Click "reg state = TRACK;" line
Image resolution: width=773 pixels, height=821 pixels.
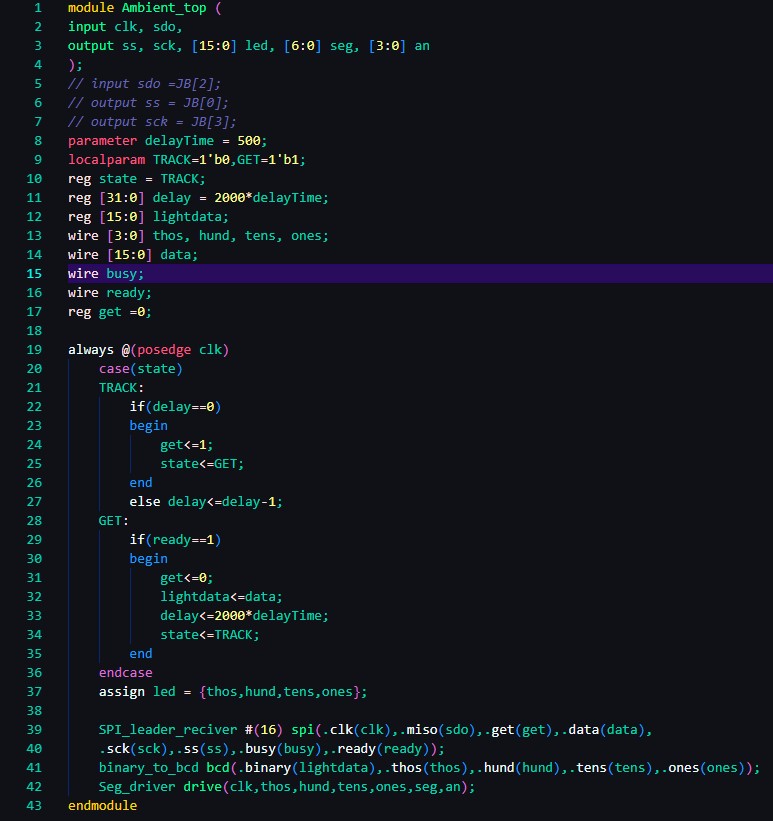coord(137,179)
